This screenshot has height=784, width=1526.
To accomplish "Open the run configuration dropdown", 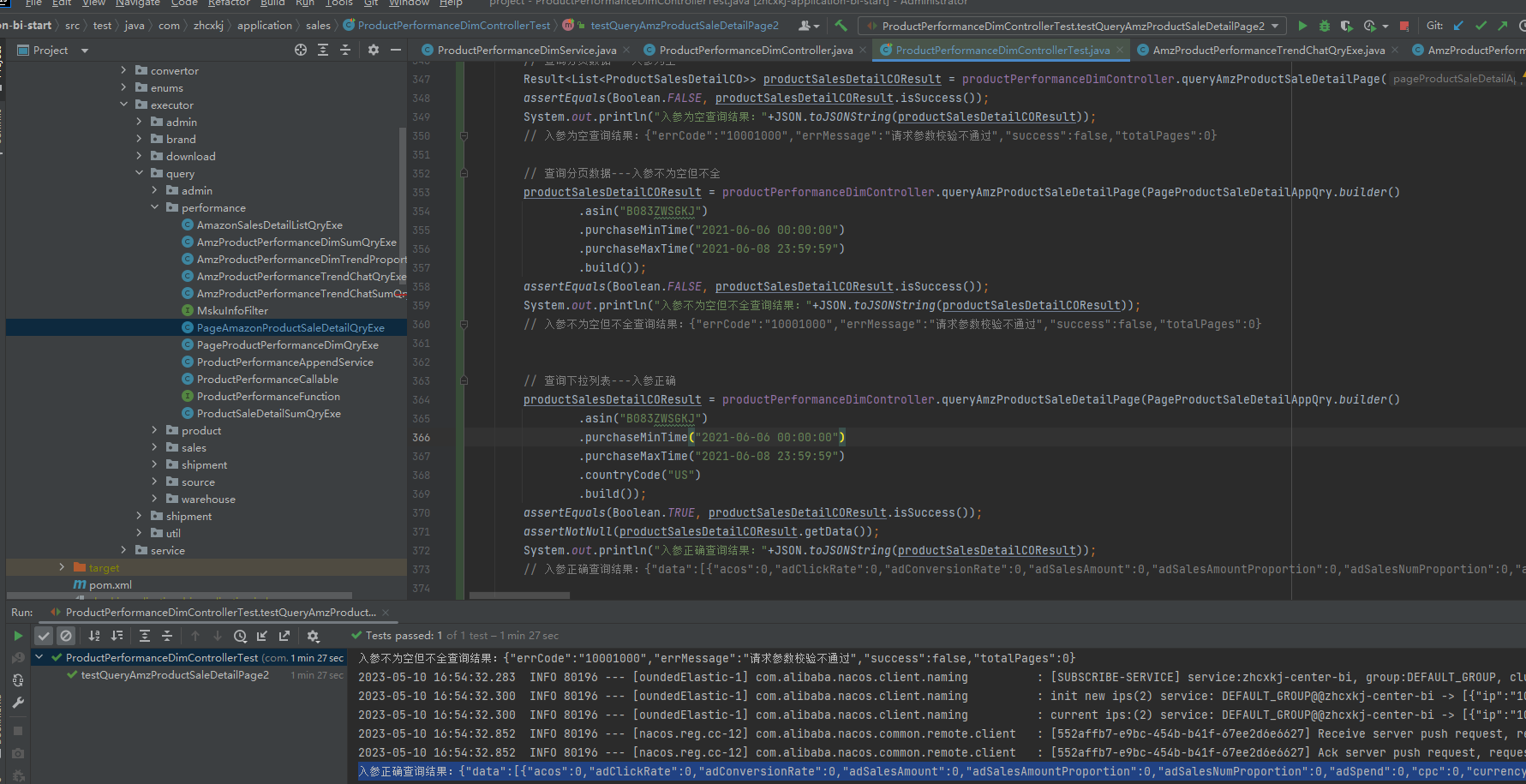I will (1072, 26).
